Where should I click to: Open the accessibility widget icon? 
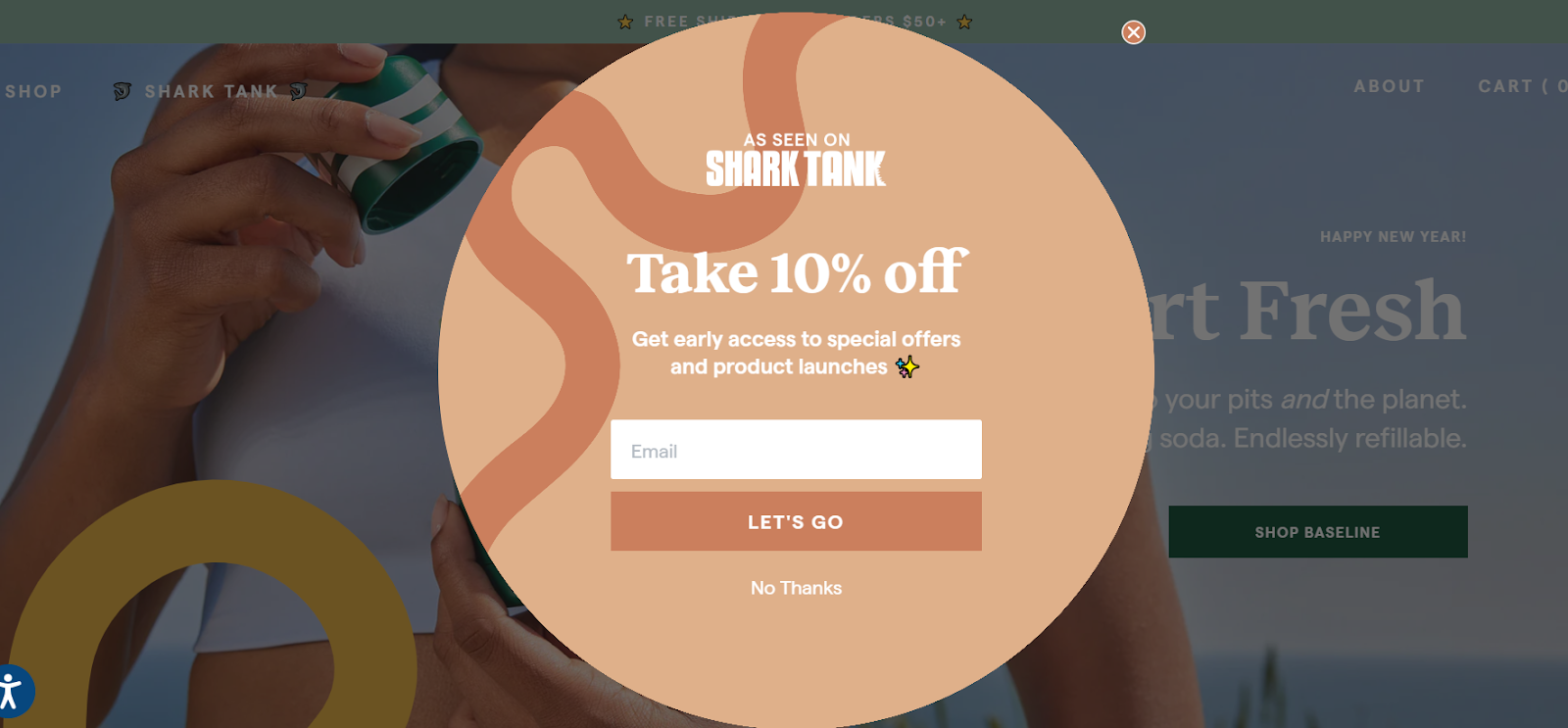[10, 691]
